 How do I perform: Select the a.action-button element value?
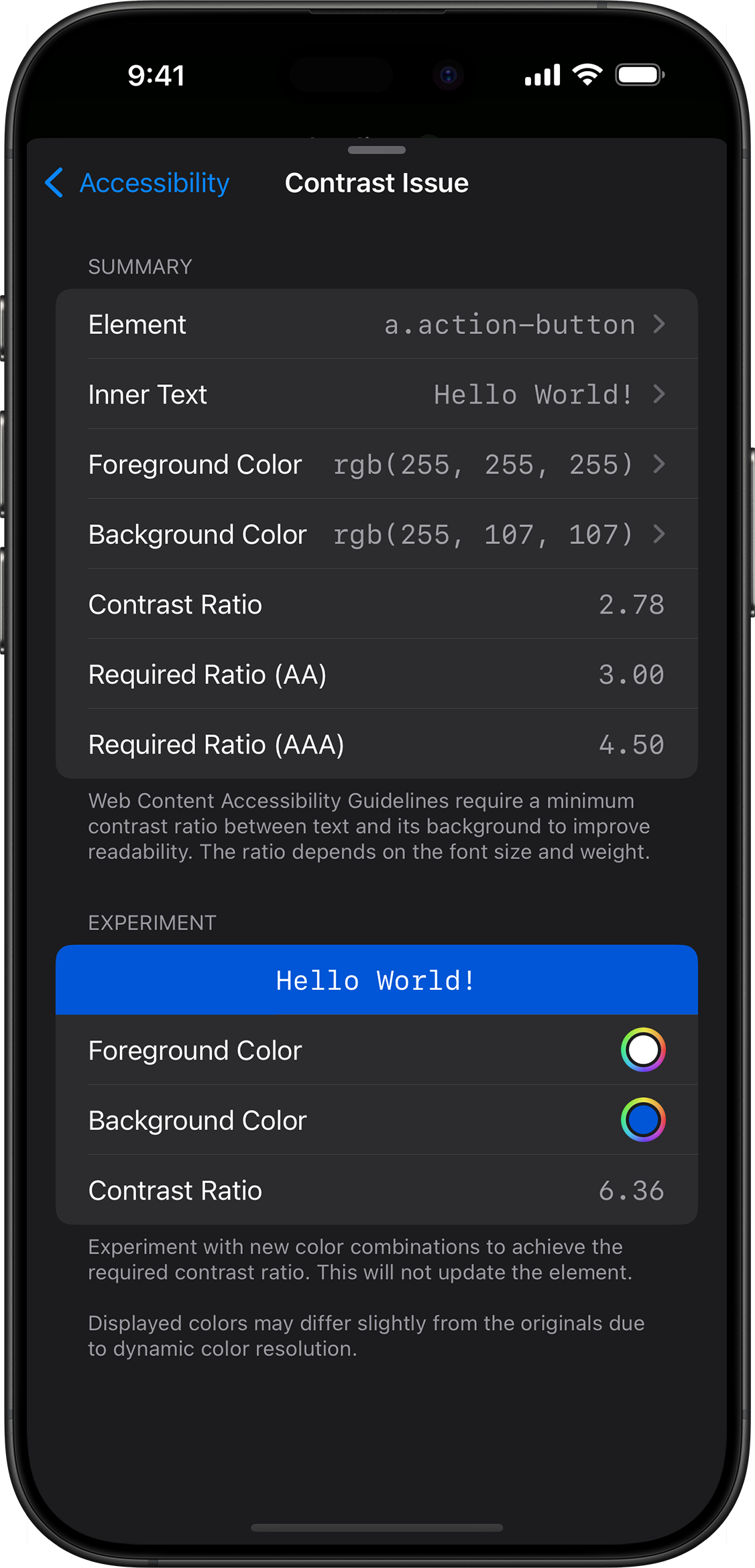click(510, 325)
